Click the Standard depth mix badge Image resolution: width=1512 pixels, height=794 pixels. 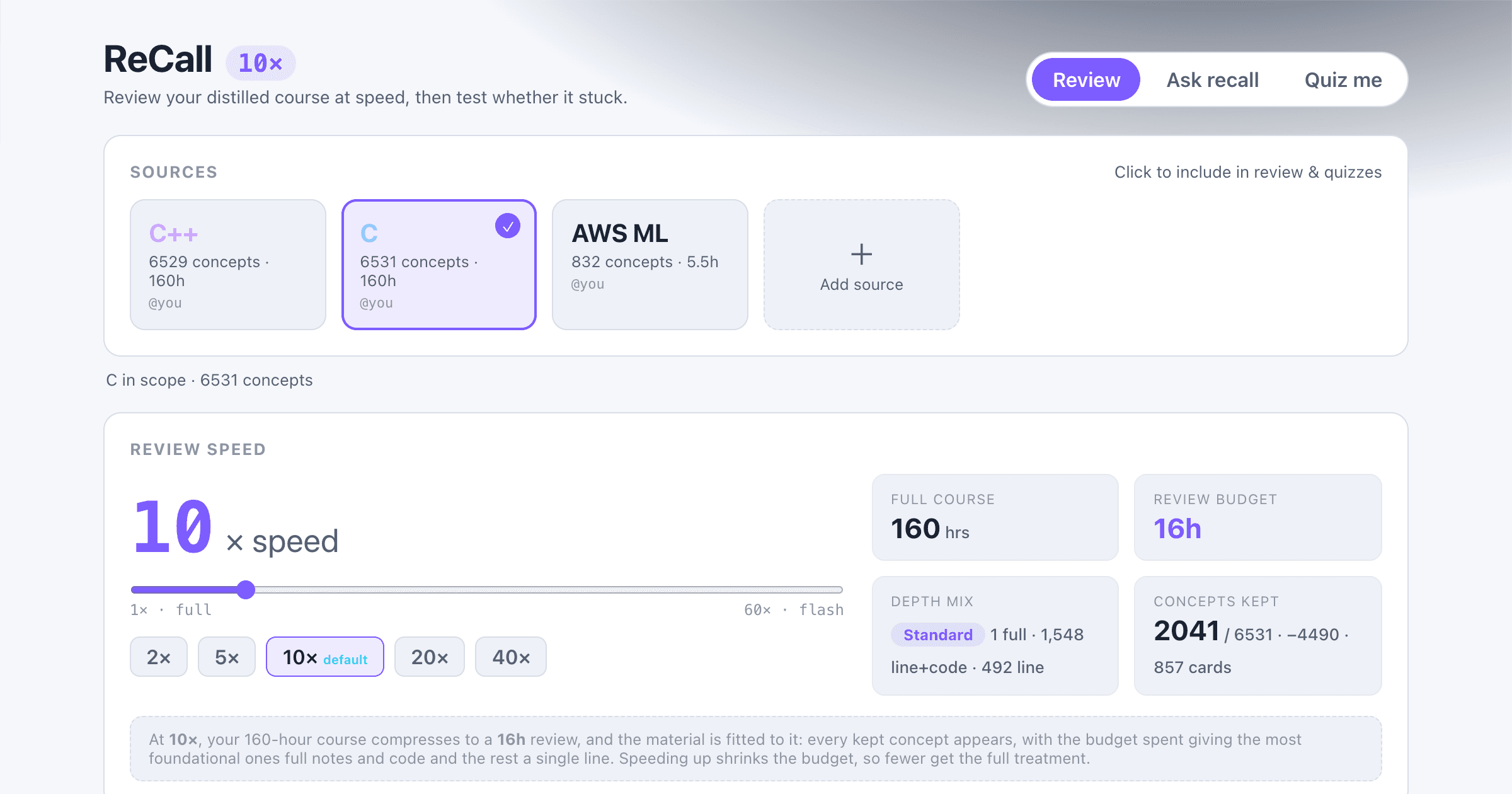[x=938, y=635]
